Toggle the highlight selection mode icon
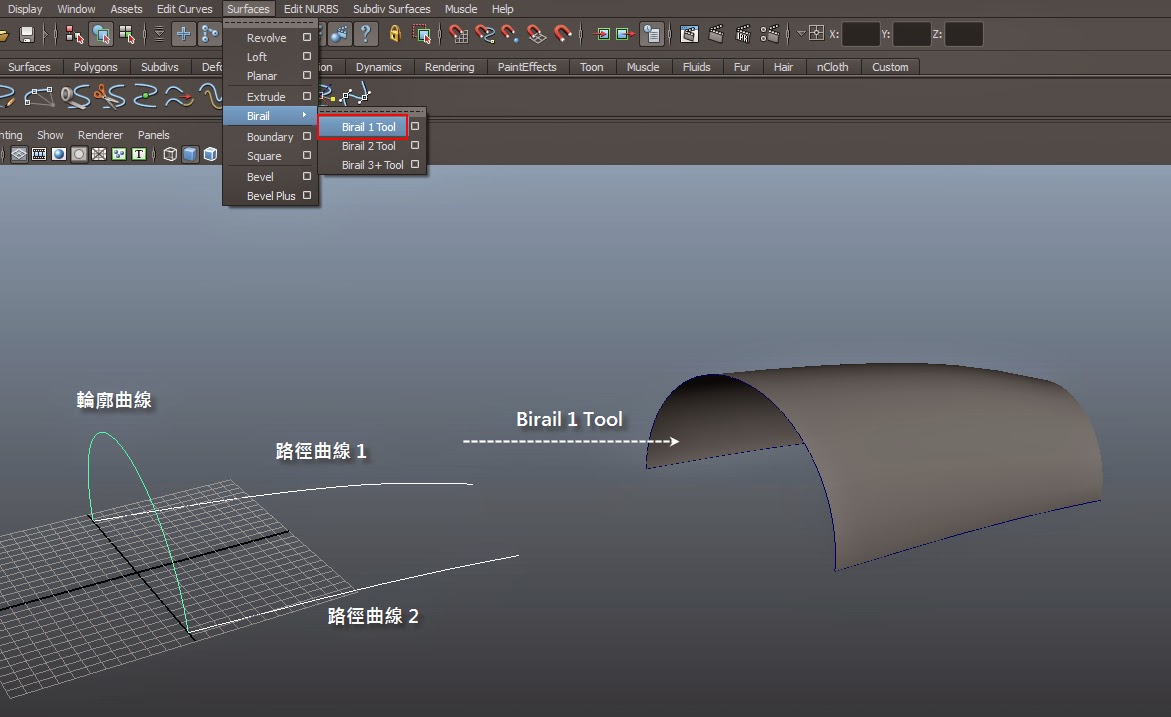1171x717 pixels. (422, 33)
